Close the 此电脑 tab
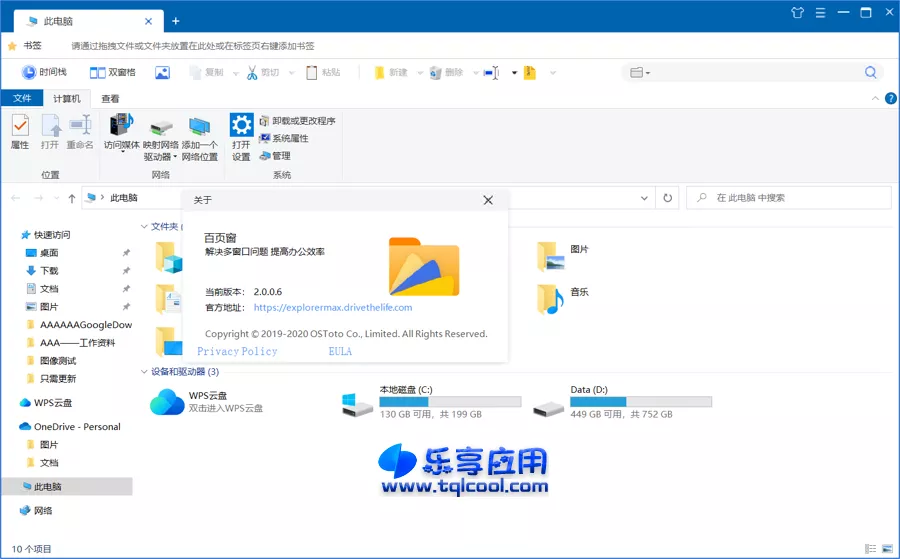Viewport: 900px width, 559px height. (148, 21)
